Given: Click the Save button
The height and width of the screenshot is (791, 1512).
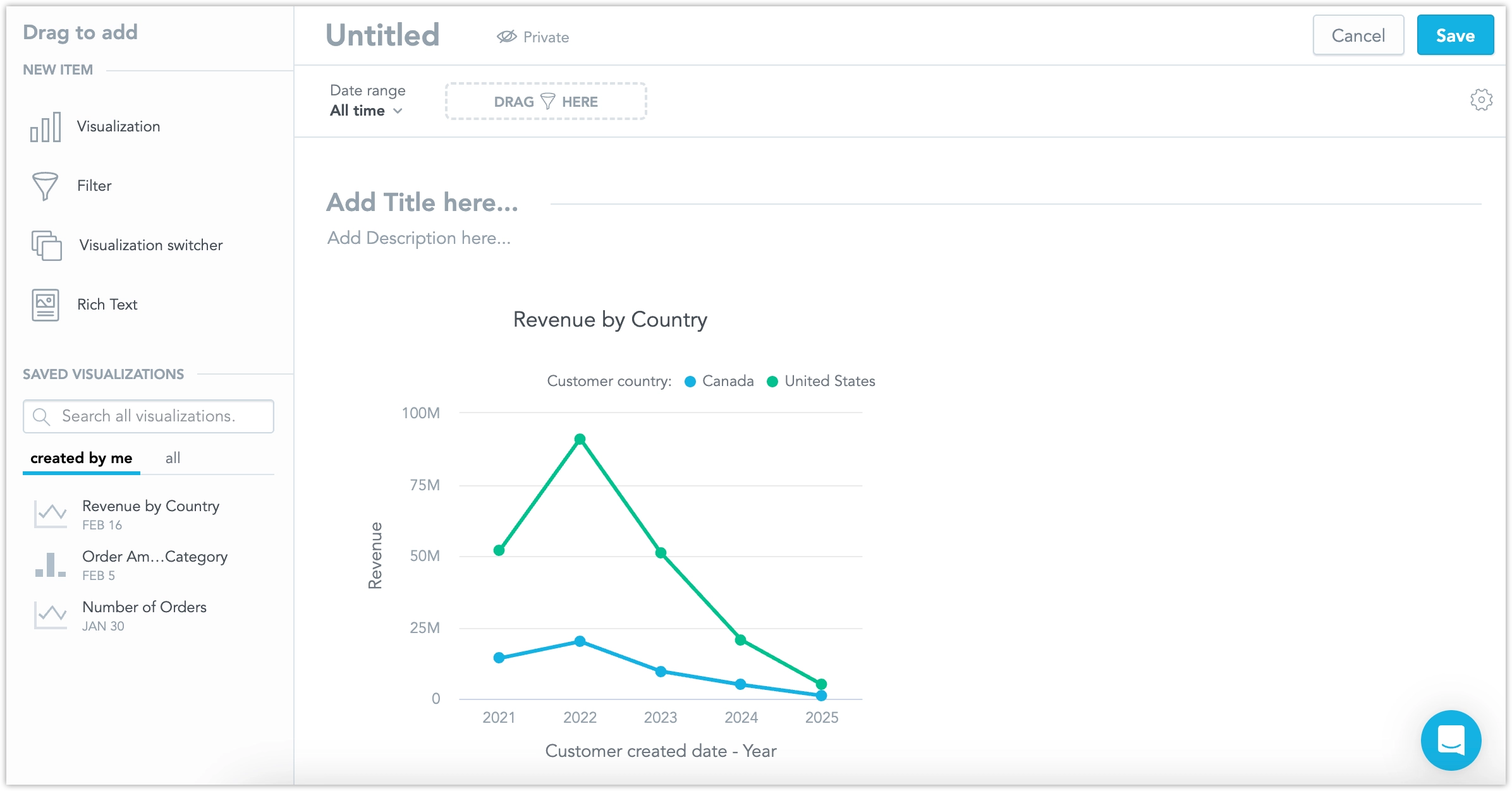Looking at the screenshot, I should (x=1455, y=35).
